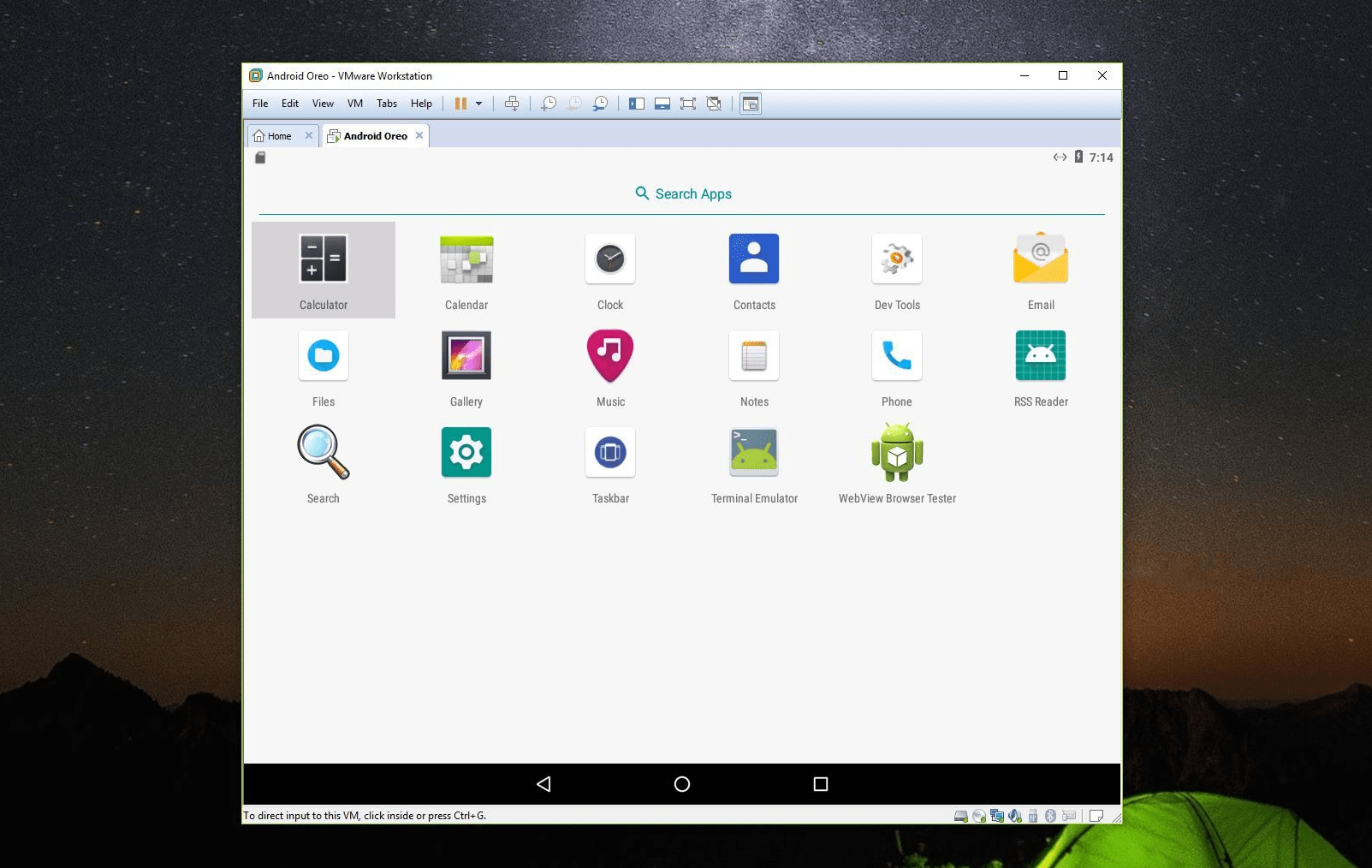1372x868 pixels.
Task: Click the Bluetooth device status icon
Action: pos(1050,816)
